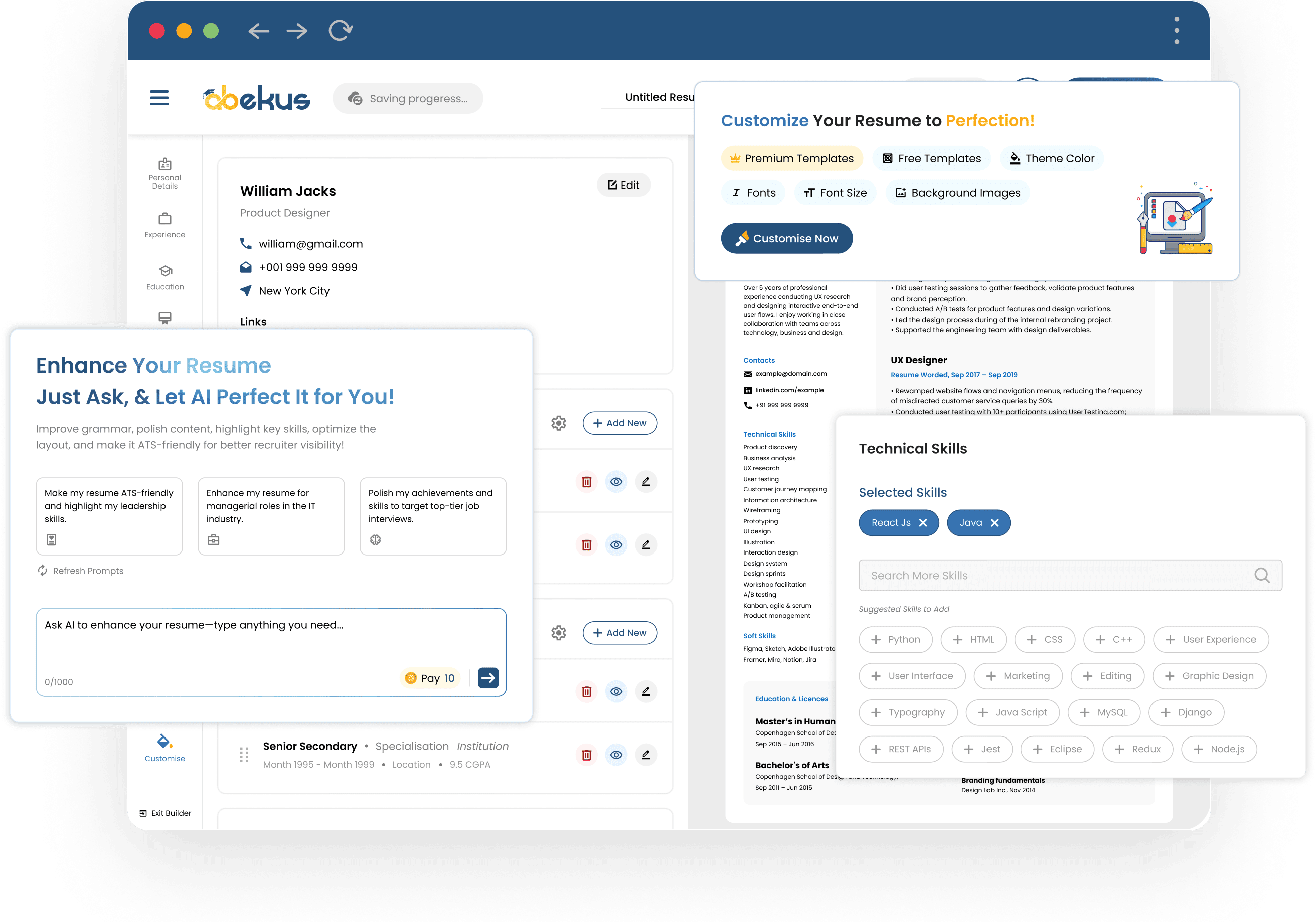The image size is (1316, 922).
Task: Open Customise in the sidebar
Action: (x=164, y=748)
